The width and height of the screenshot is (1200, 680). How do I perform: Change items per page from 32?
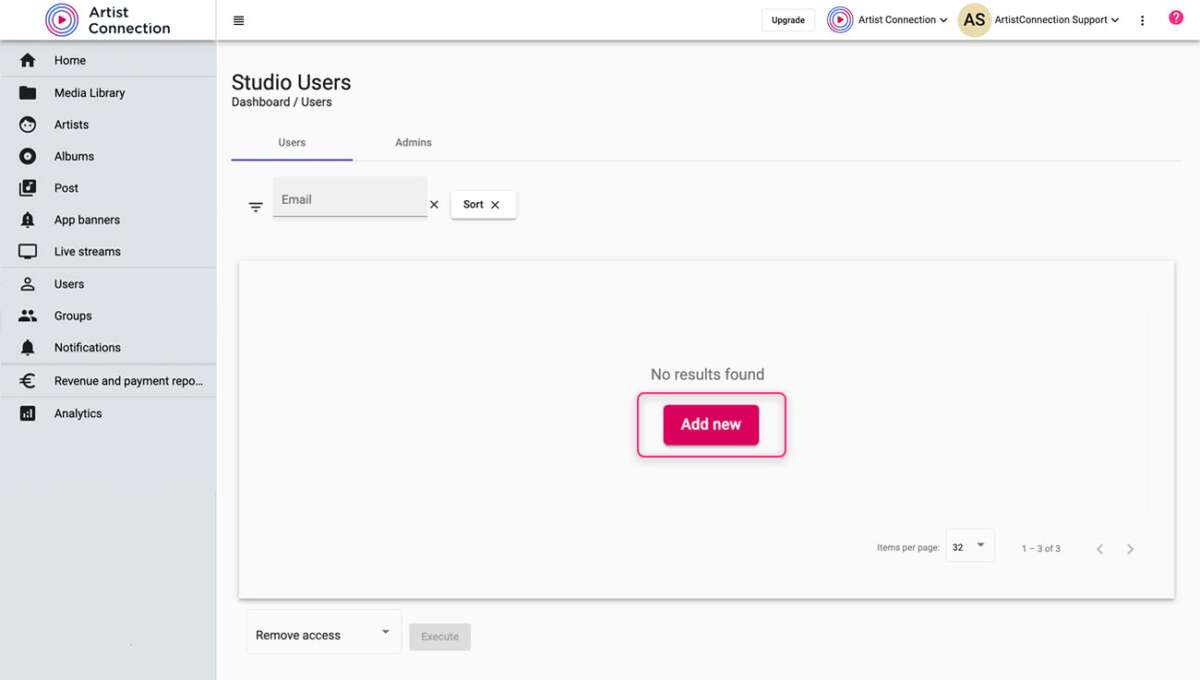[969, 545]
